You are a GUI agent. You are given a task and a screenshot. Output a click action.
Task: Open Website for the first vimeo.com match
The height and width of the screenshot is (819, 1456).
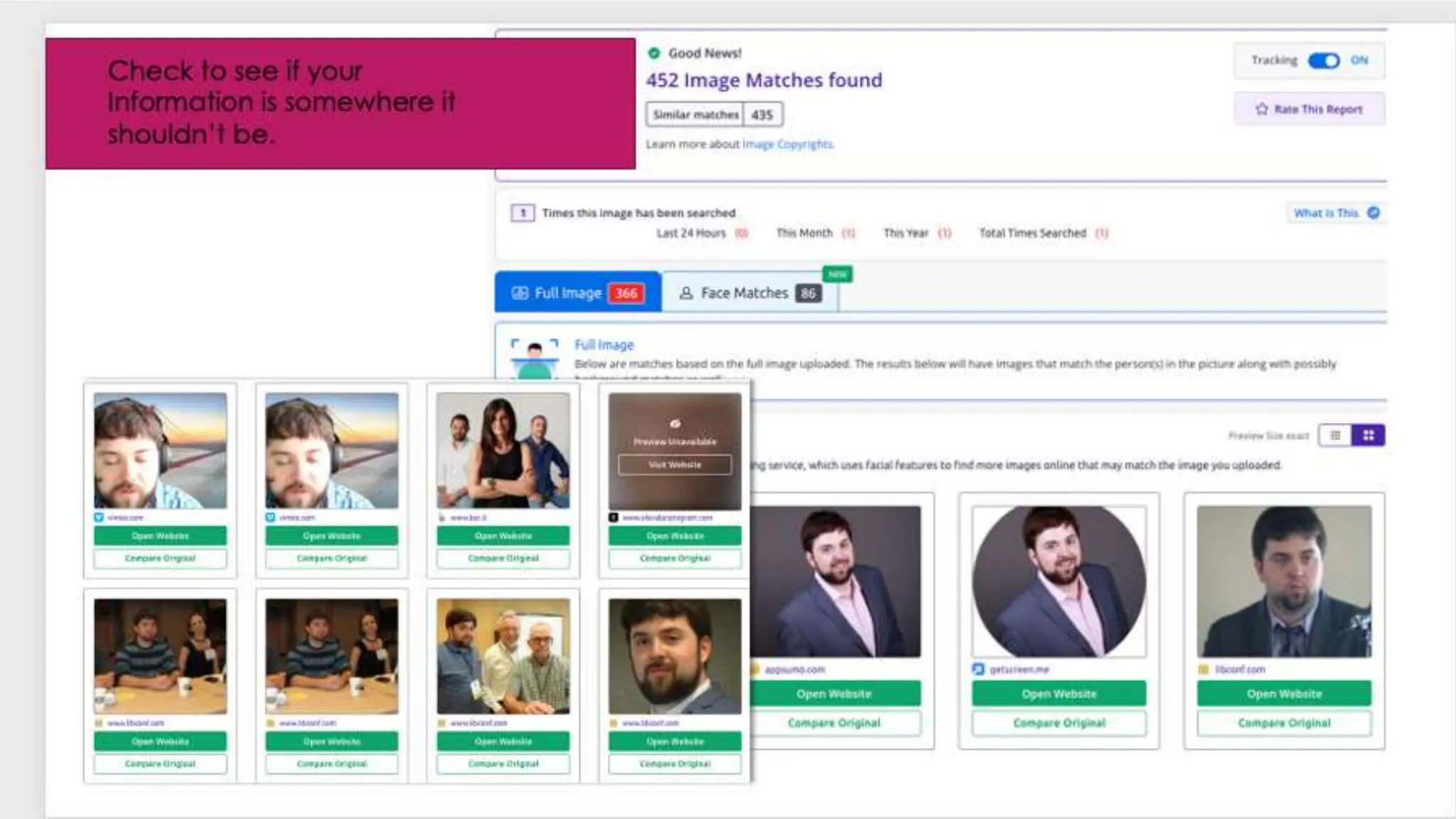160,536
